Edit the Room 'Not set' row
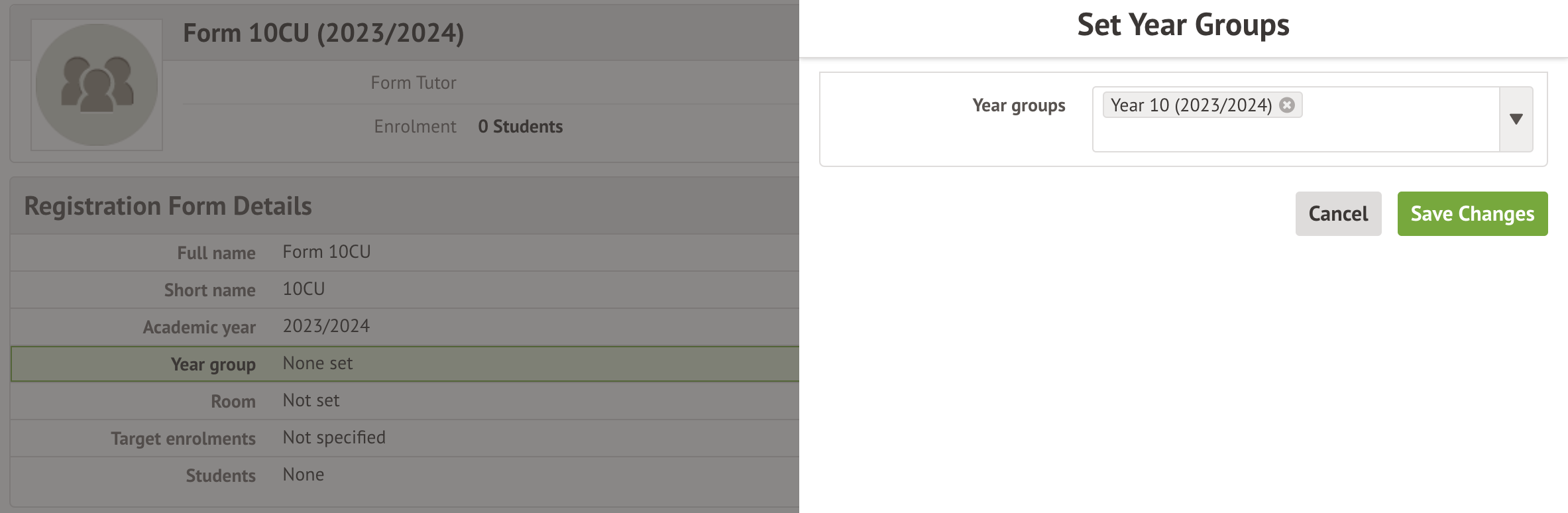This screenshot has height=513, width=1568. [x=404, y=401]
